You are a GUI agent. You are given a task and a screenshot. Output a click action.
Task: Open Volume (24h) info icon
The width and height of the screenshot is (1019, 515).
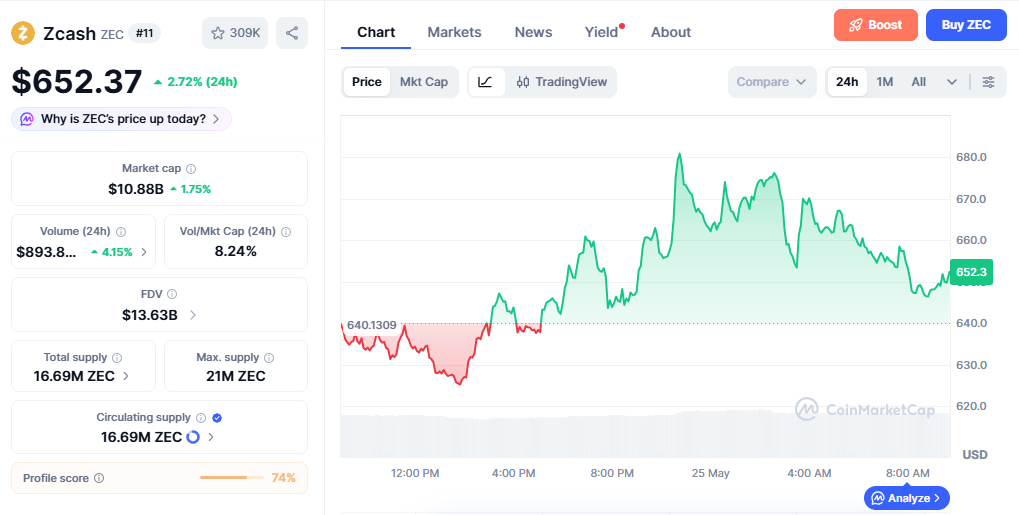click(121, 231)
